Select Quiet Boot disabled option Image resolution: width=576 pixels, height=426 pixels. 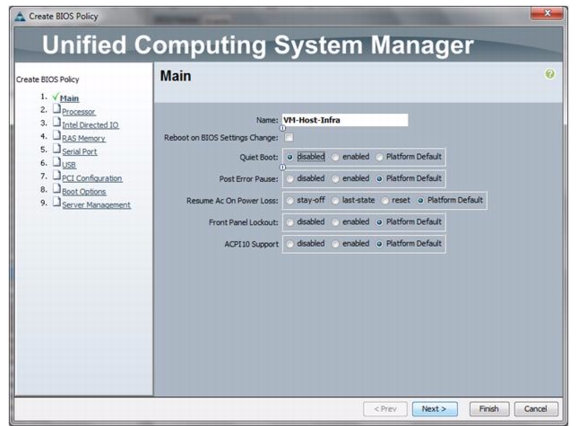click(x=290, y=157)
